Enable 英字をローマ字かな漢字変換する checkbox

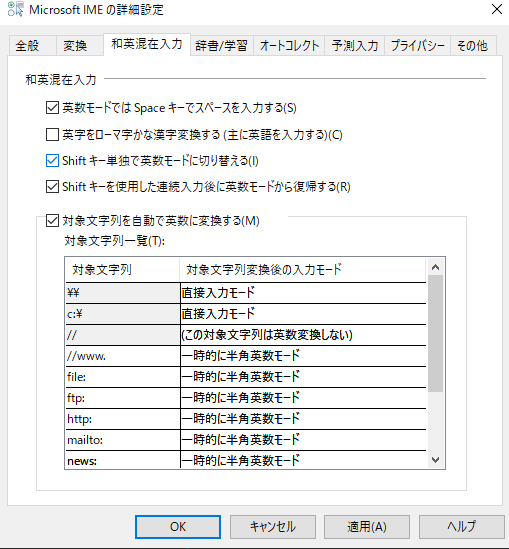(52, 134)
